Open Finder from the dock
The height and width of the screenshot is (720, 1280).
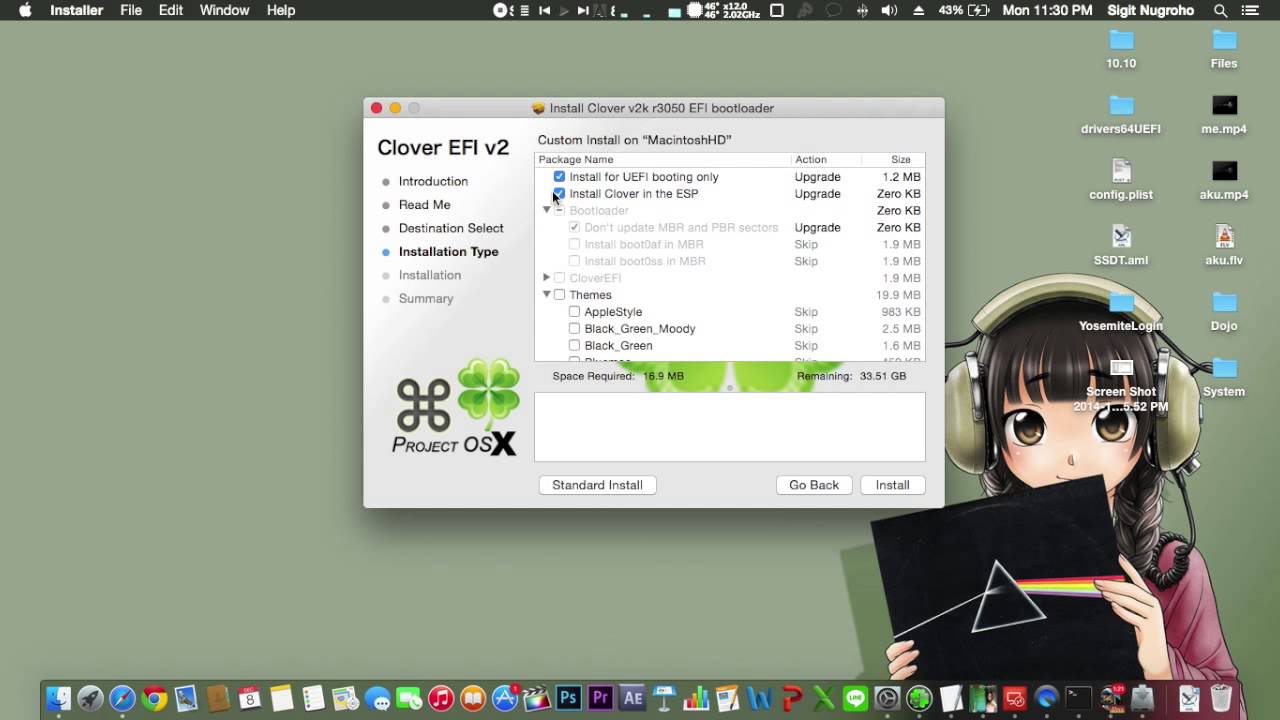point(59,698)
